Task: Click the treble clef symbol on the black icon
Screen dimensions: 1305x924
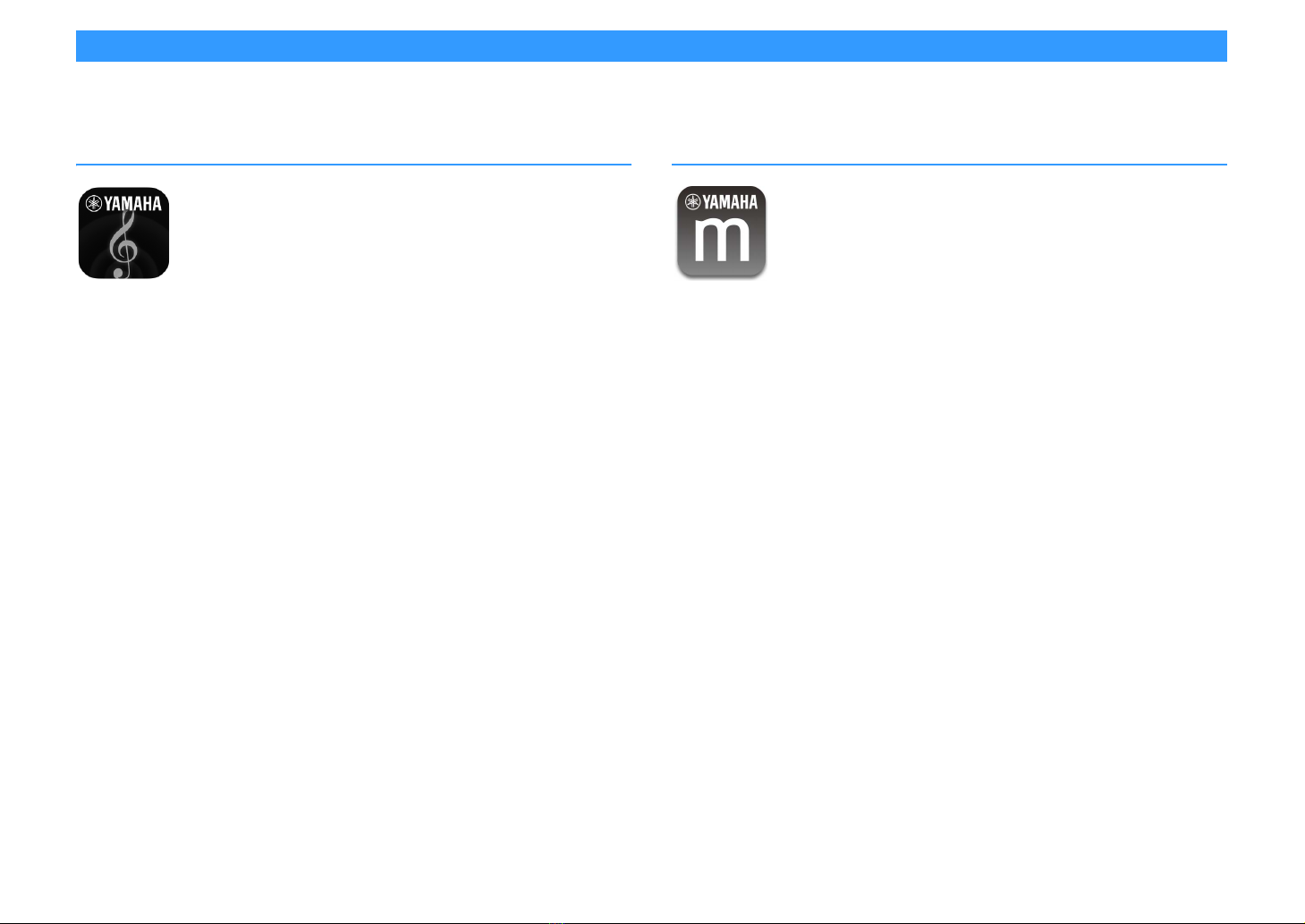Action: [x=124, y=243]
